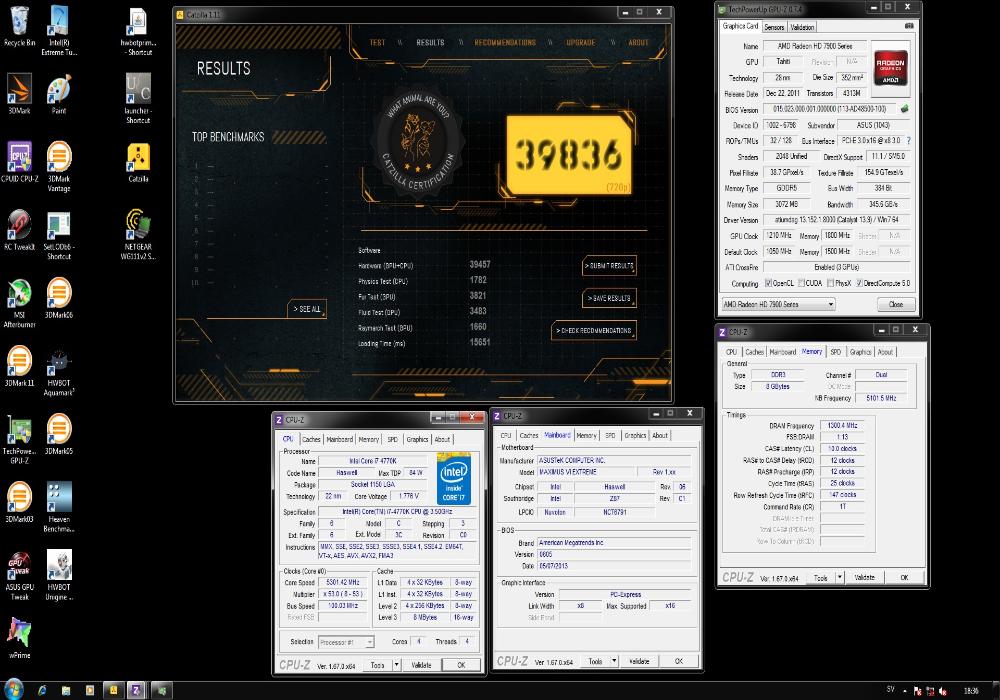Click the GPU-Z screenshot camera icon
This screenshot has height=700, width=1000.
(x=909, y=26)
